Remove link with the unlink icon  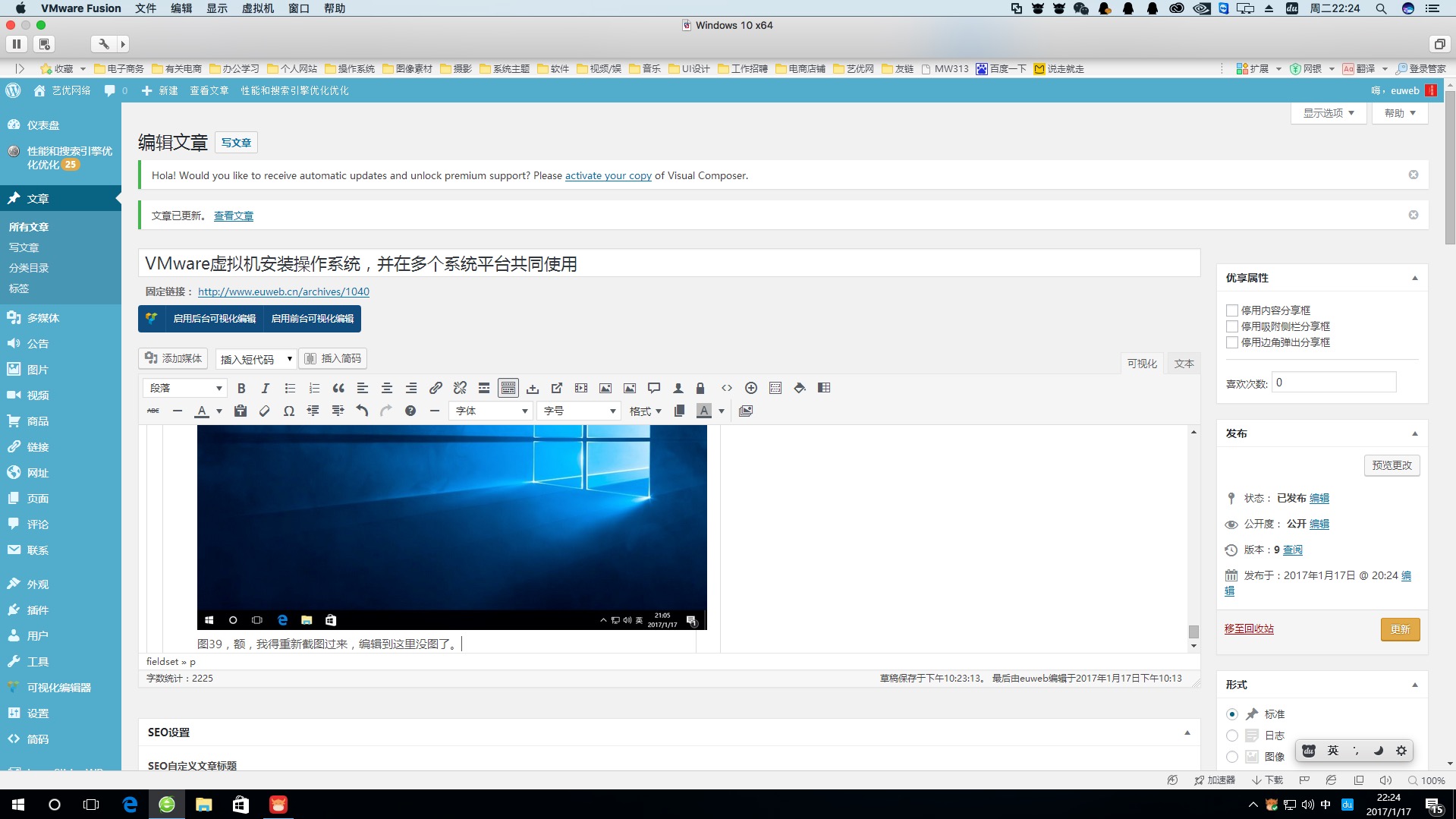[x=460, y=388]
